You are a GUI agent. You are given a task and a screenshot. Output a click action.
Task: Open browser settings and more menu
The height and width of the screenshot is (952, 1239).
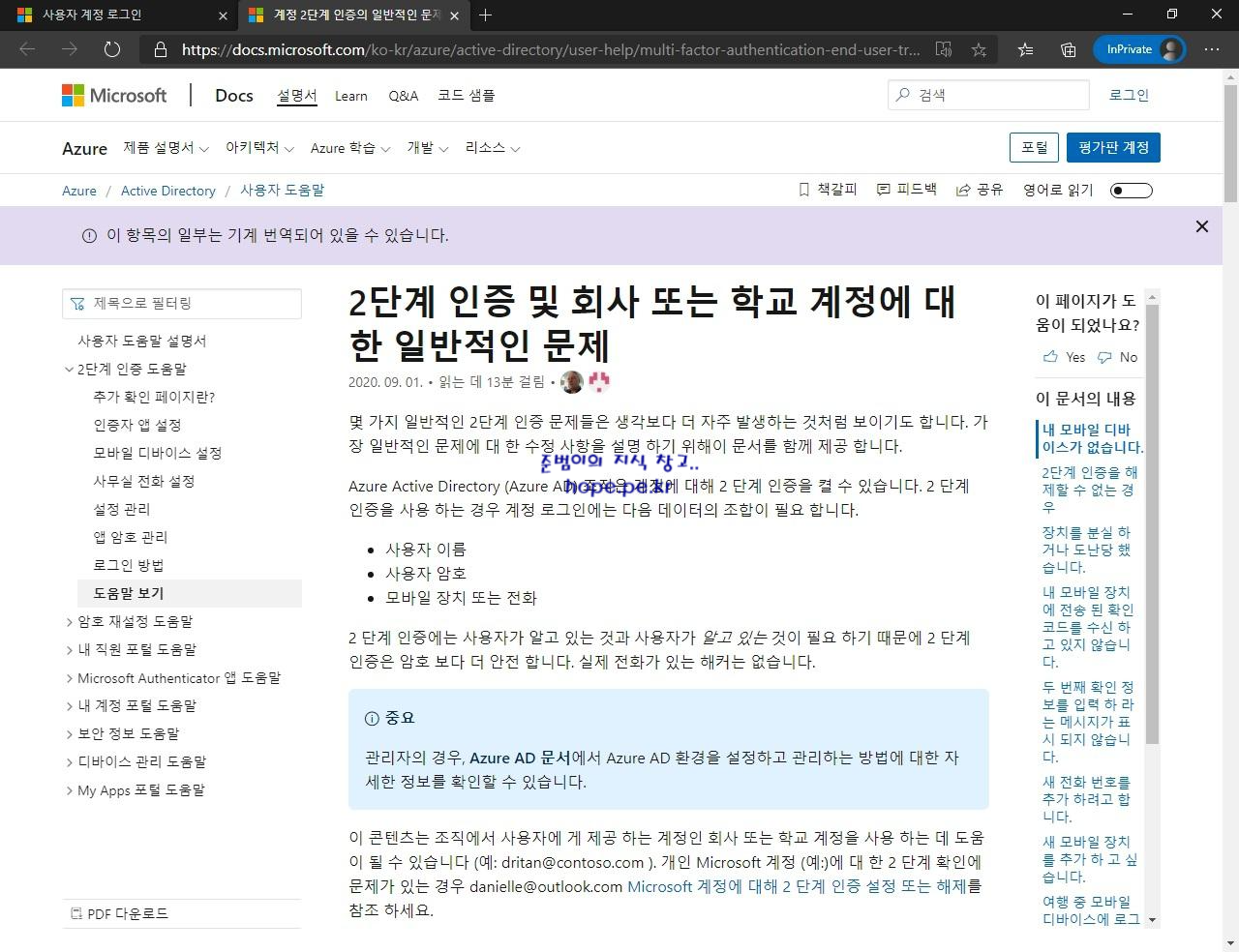(1212, 49)
